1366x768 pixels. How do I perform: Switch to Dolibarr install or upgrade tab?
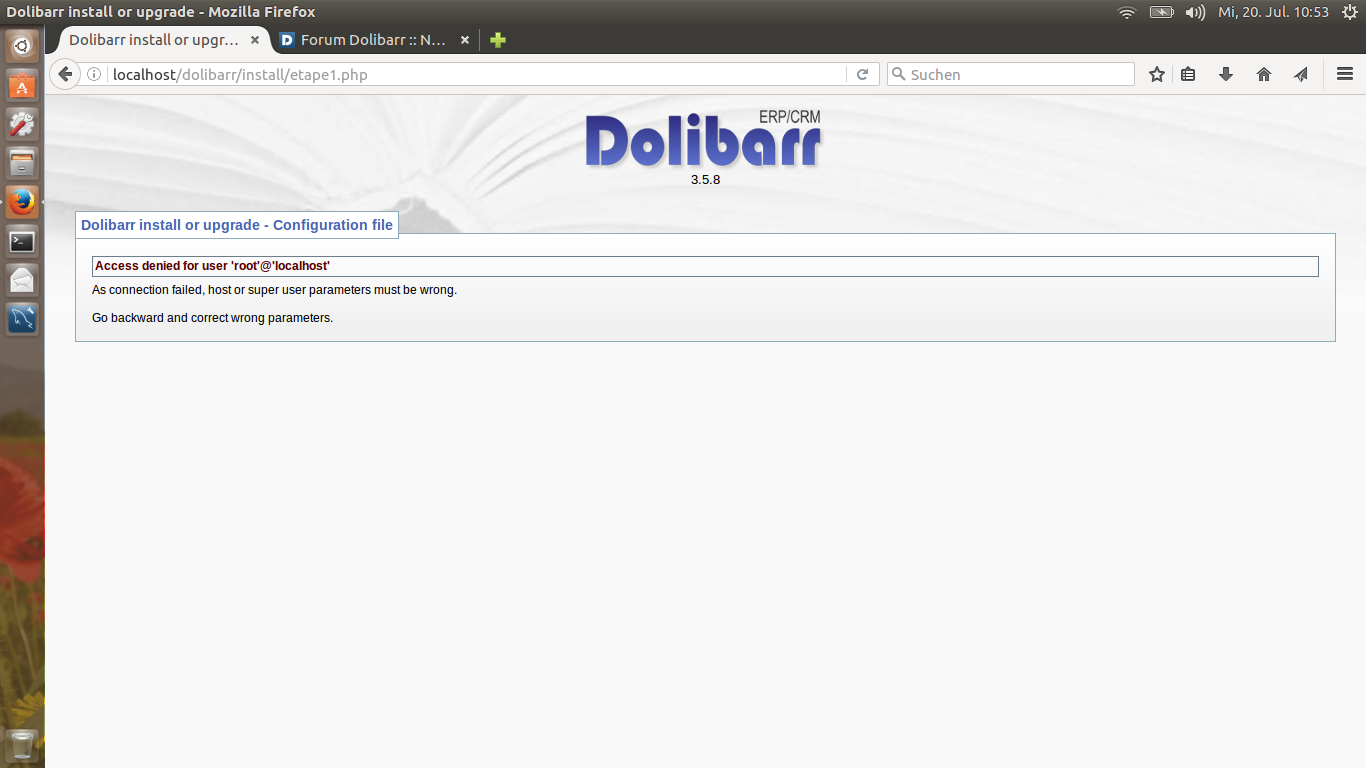click(154, 40)
